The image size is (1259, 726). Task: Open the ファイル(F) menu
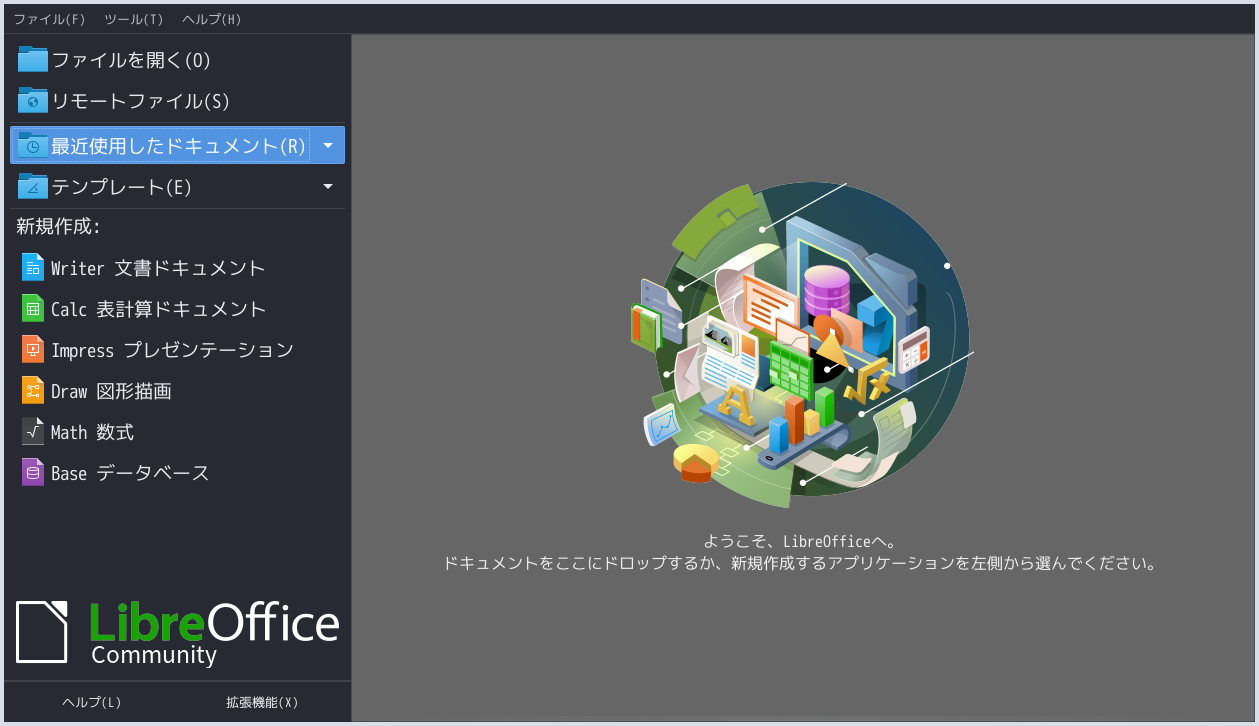(x=49, y=19)
